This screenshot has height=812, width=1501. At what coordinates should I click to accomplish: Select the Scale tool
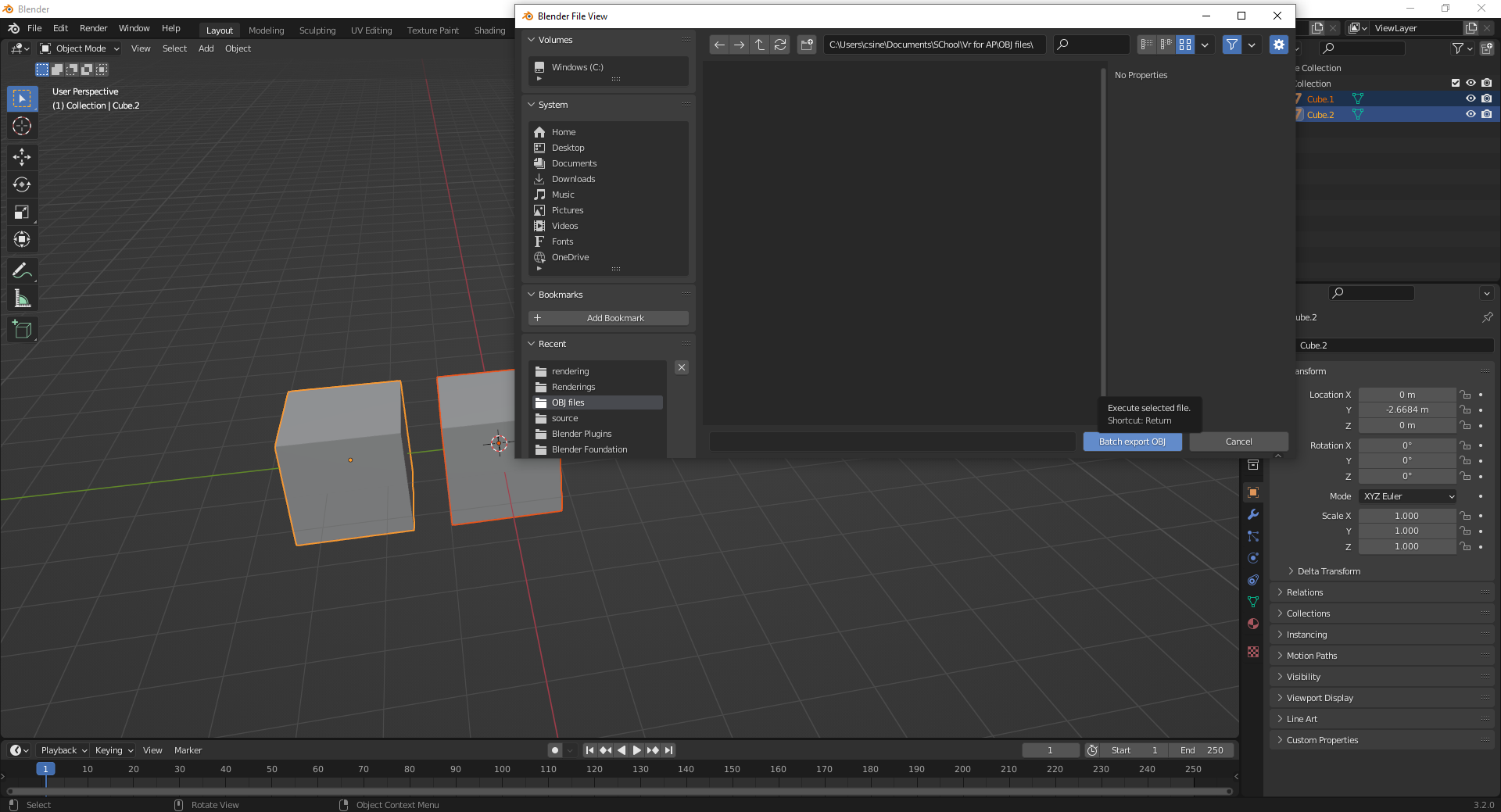click(x=22, y=212)
